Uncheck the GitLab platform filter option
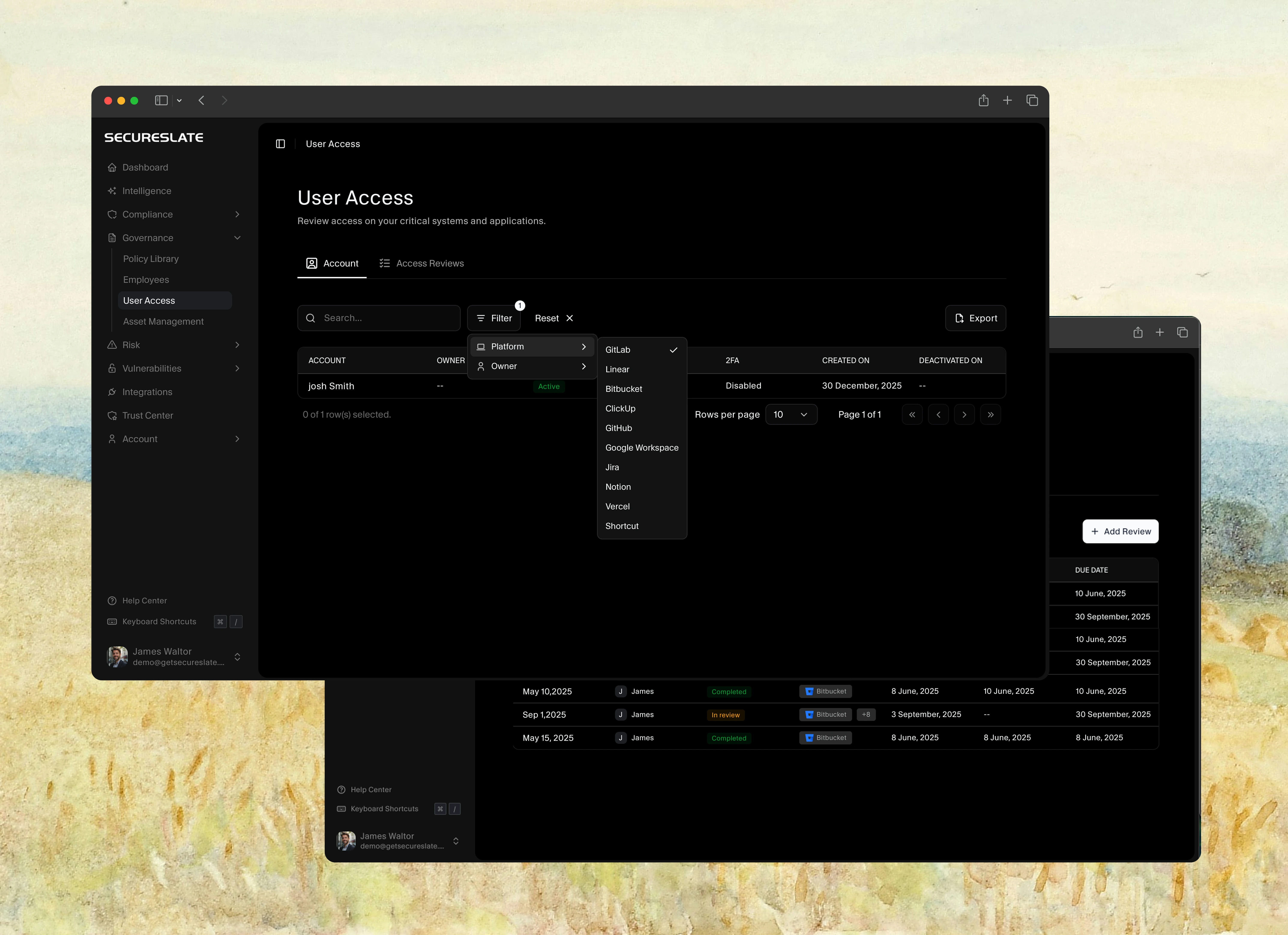Screen dimensions: 1288x935 642,350
